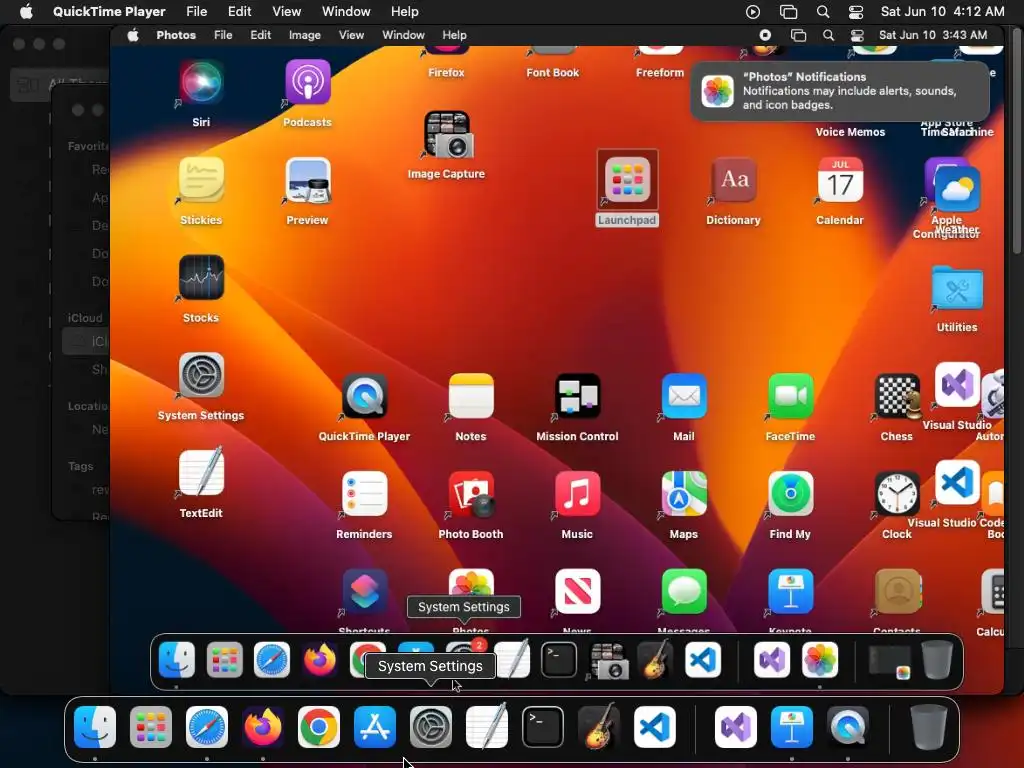Open Terminal in the bottom system dock
Viewport: 1024px width, 768px height.
tap(543, 727)
